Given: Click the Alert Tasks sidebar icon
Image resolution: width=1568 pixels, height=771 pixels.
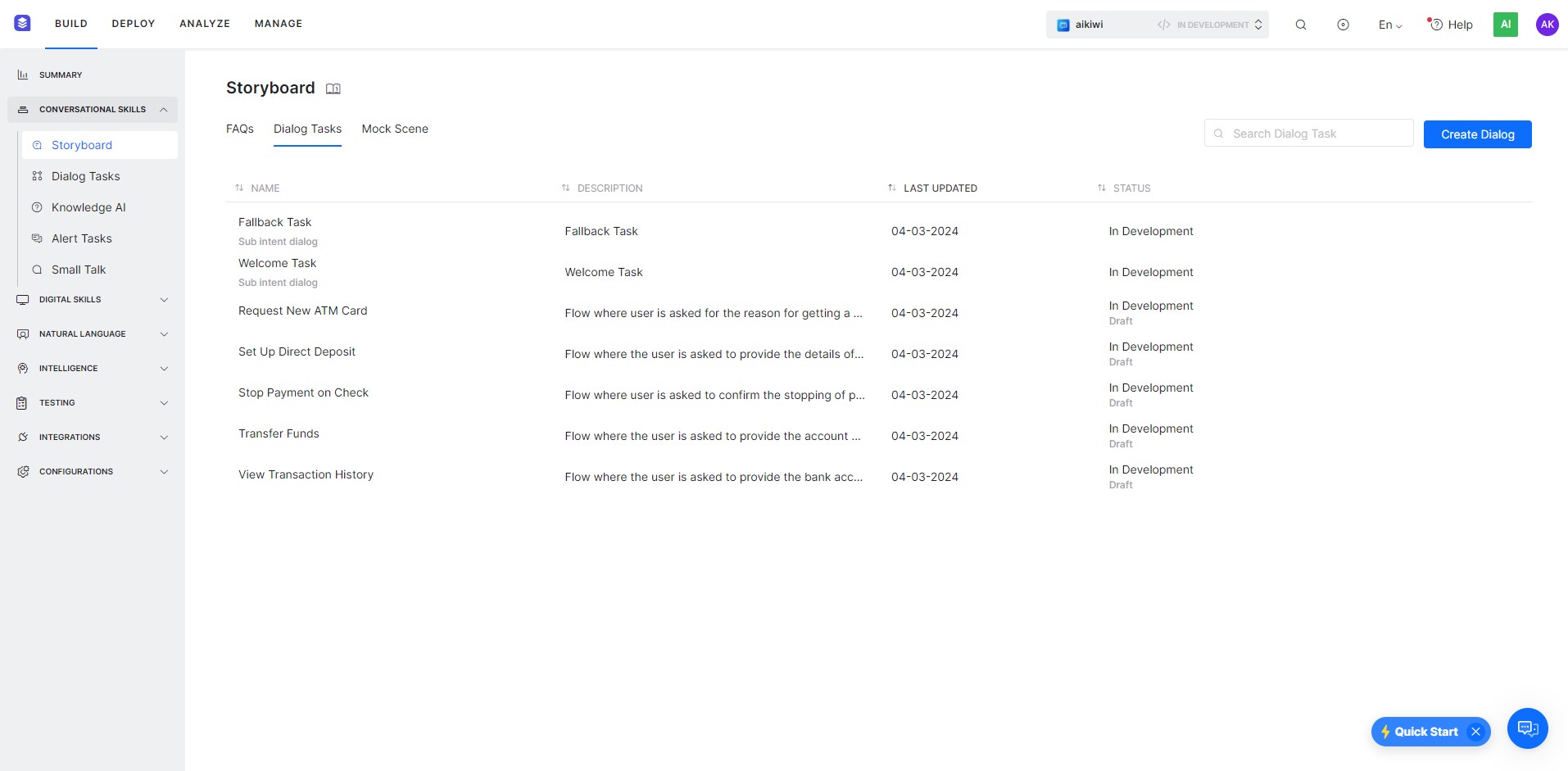Looking at the screenshot, I should pyautogui.click(x=37, y=238).
